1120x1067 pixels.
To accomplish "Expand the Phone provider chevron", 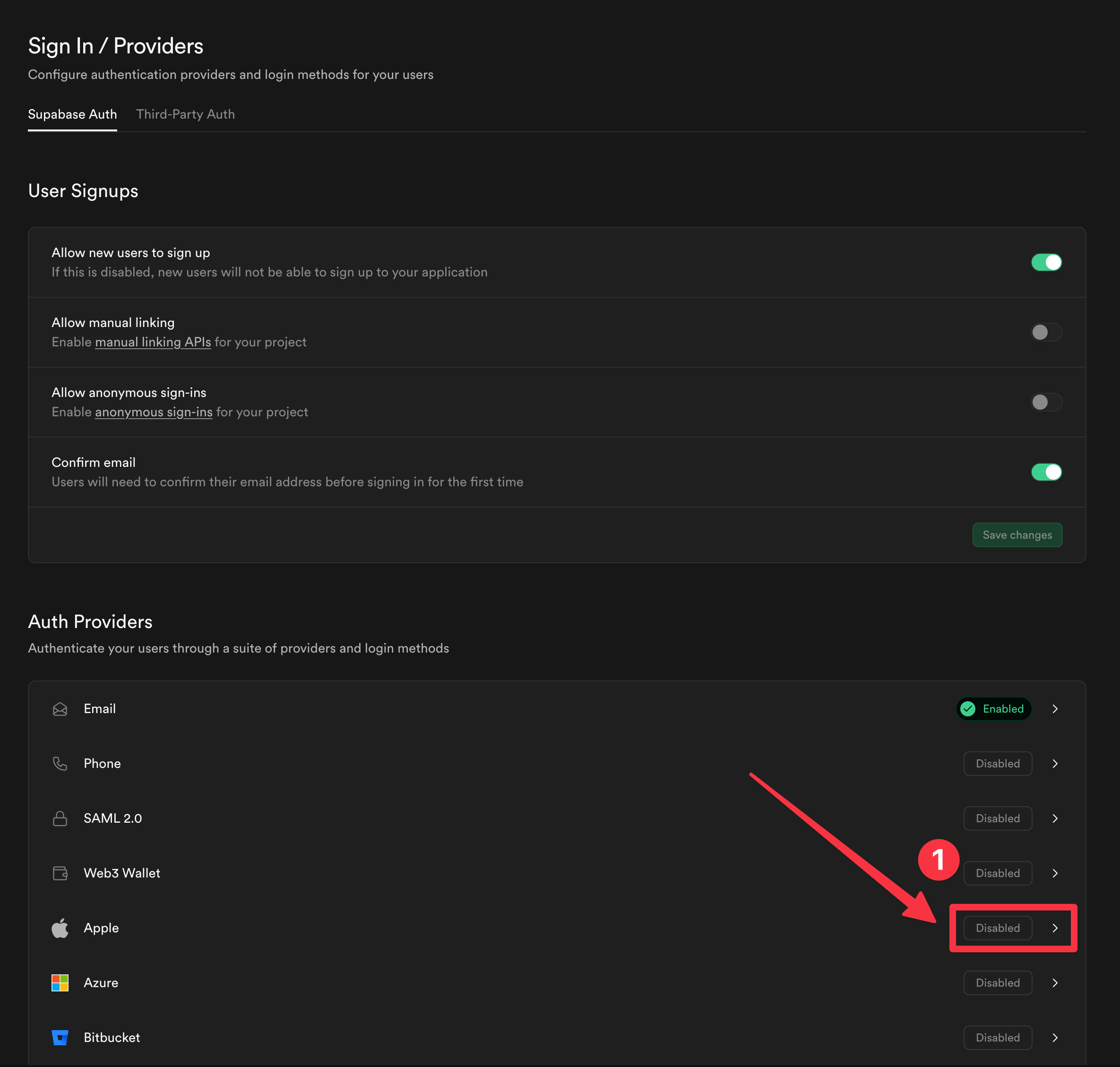I will tap(1055, 763).
